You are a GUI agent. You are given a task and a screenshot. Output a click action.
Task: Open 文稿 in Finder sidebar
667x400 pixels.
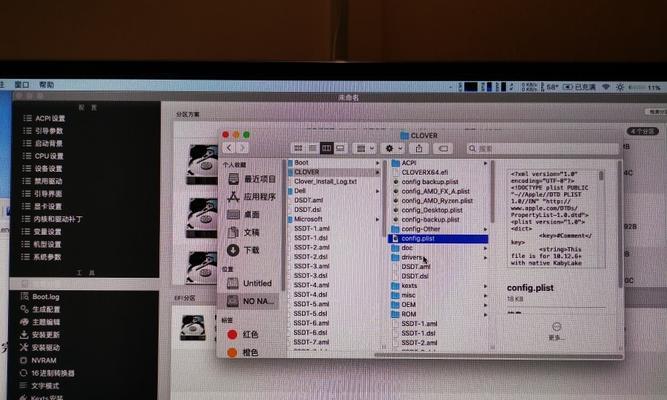[243, 232]
